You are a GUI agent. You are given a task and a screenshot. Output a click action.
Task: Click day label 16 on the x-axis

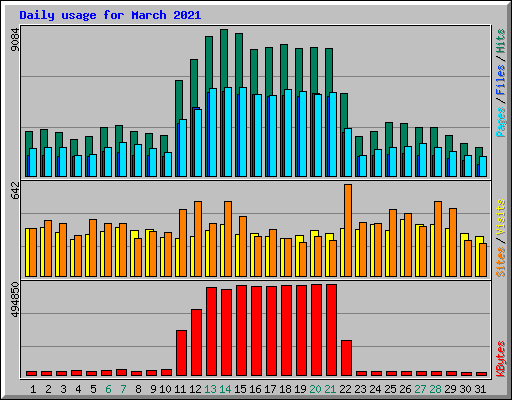pos(255,389)
